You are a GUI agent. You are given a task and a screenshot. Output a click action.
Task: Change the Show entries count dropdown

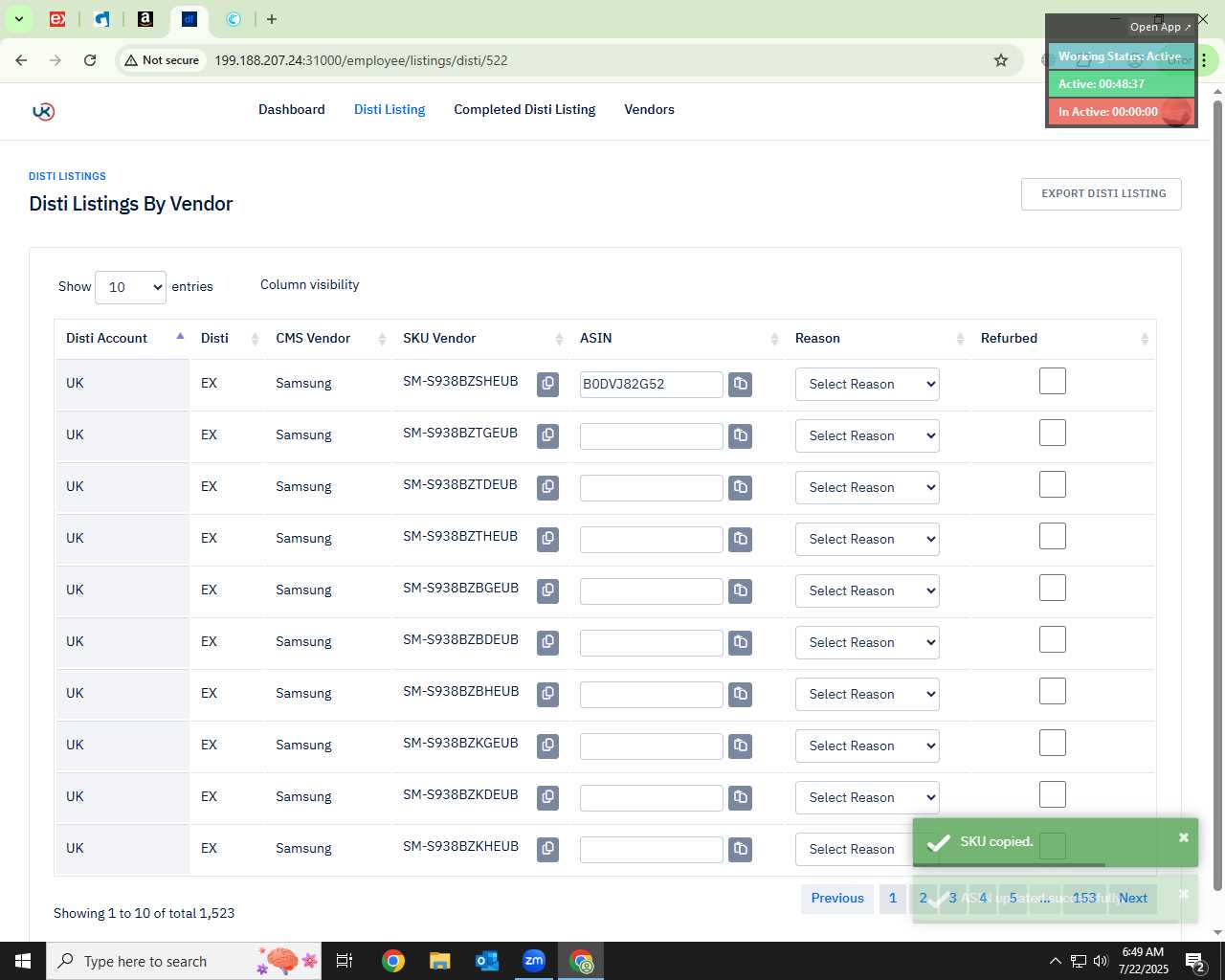tap(131, 287)
